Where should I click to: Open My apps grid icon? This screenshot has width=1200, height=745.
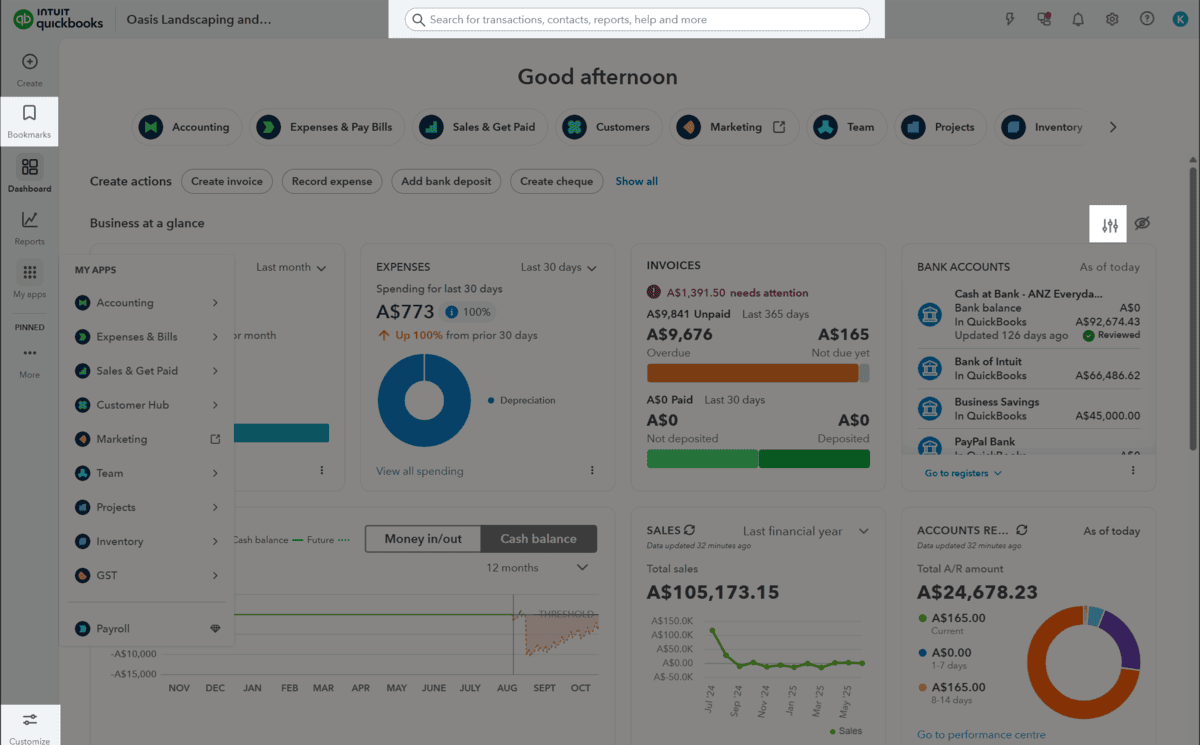tap(30, 273)
